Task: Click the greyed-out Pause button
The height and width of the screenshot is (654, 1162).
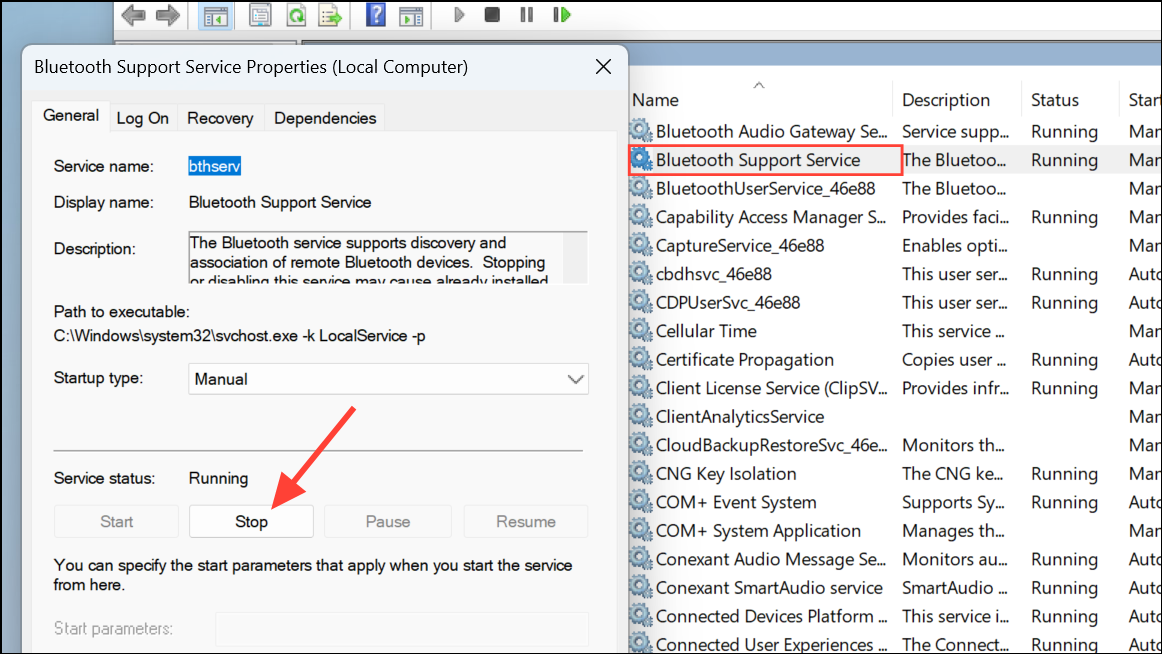Action: click(388, 521)
